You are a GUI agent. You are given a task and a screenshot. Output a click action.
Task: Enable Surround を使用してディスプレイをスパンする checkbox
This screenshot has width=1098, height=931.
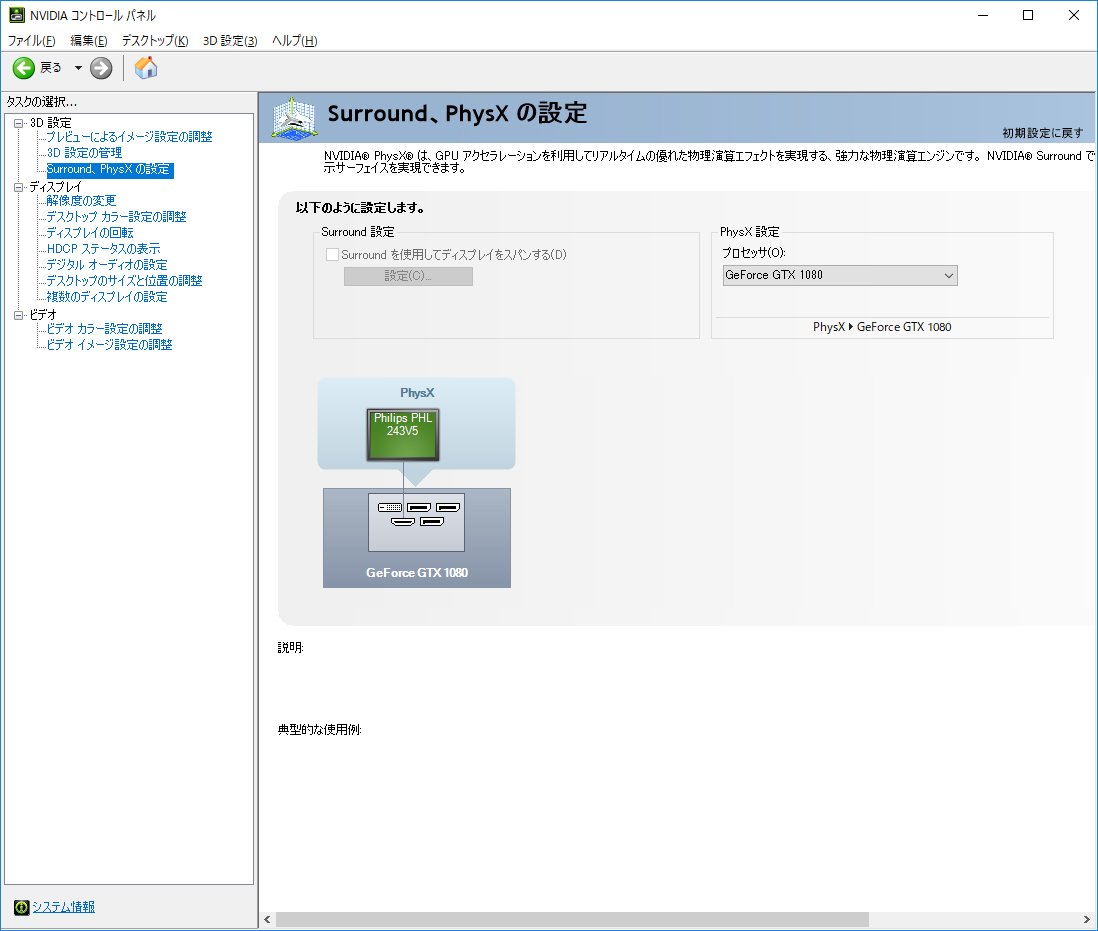[333, 255]
